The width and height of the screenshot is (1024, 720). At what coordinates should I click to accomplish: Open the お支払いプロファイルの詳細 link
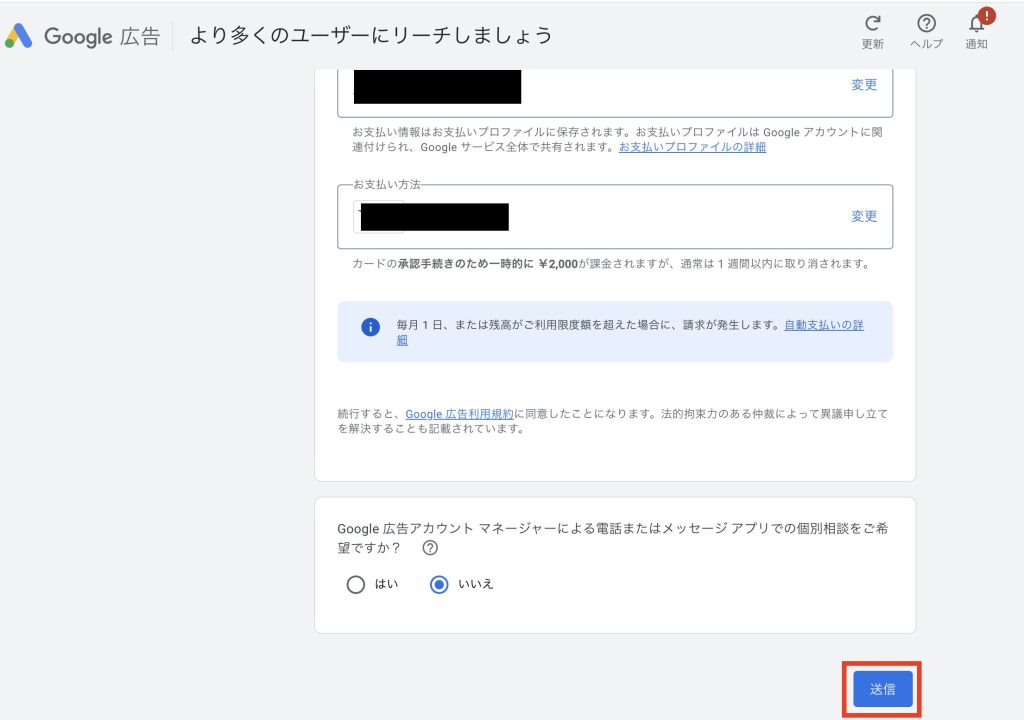point(692,147)
